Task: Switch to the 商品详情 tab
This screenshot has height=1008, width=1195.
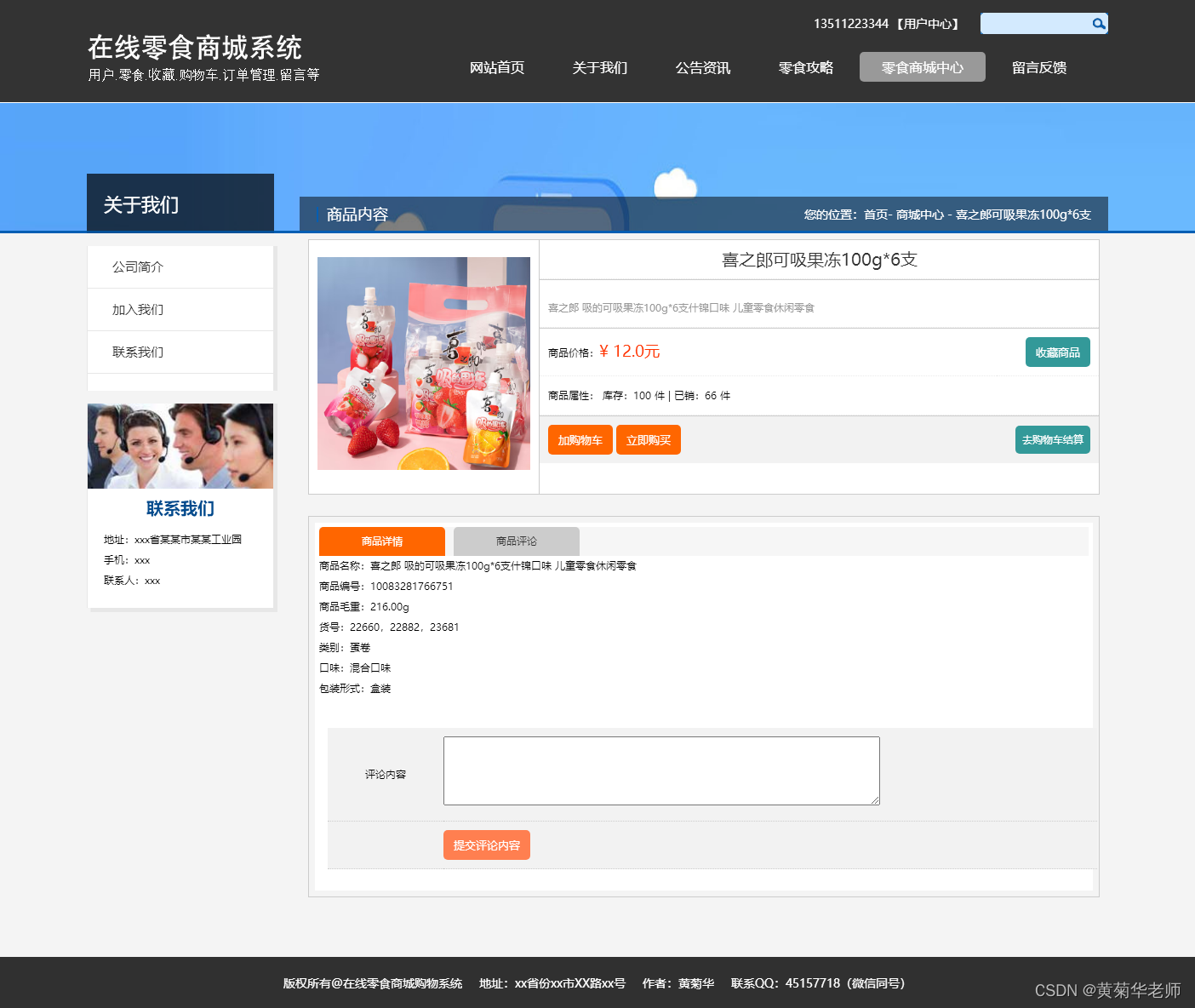Action: (x=382, y=541)
